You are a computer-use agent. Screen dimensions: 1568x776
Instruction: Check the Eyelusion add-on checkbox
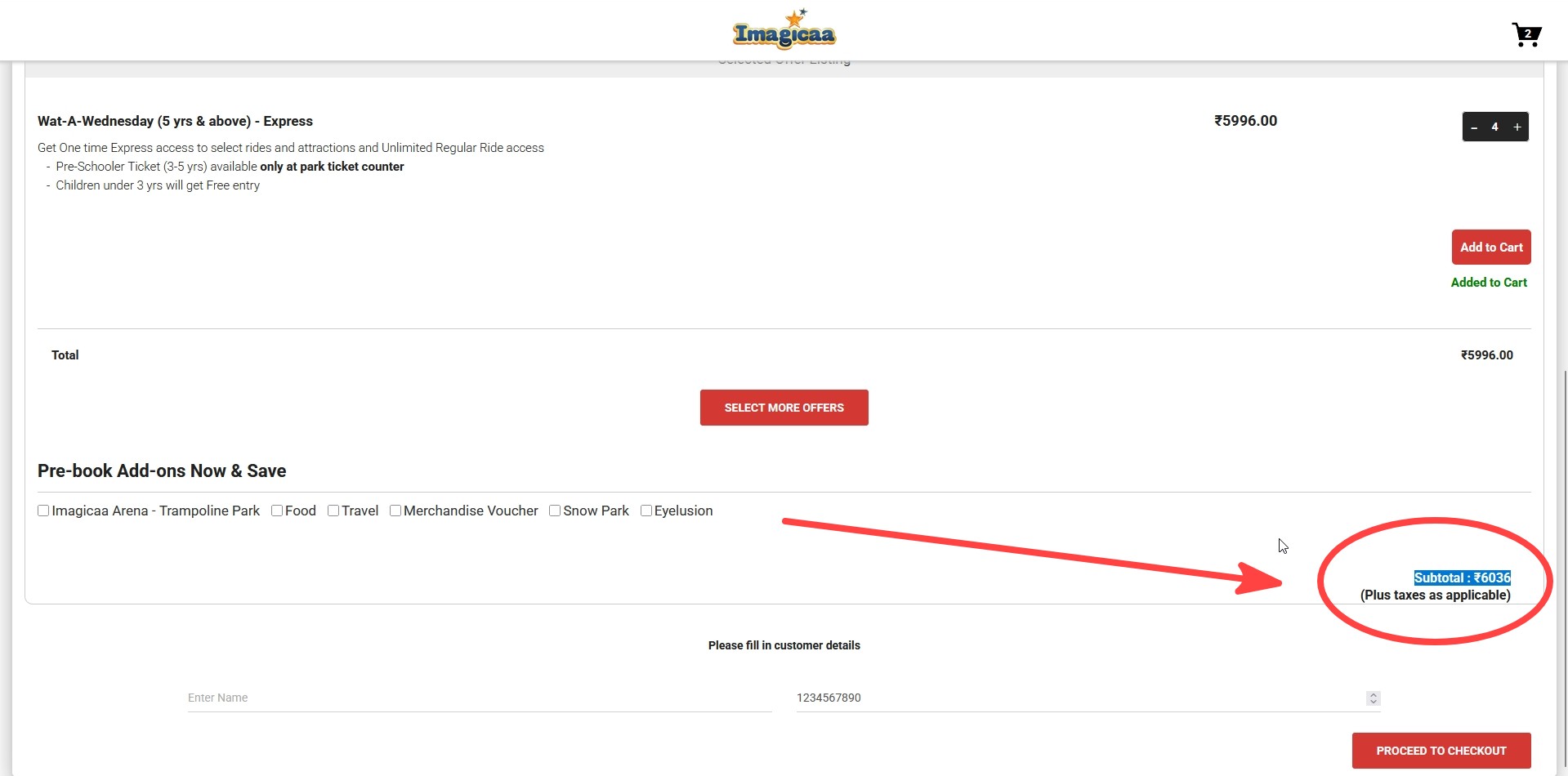coord(646,511)
